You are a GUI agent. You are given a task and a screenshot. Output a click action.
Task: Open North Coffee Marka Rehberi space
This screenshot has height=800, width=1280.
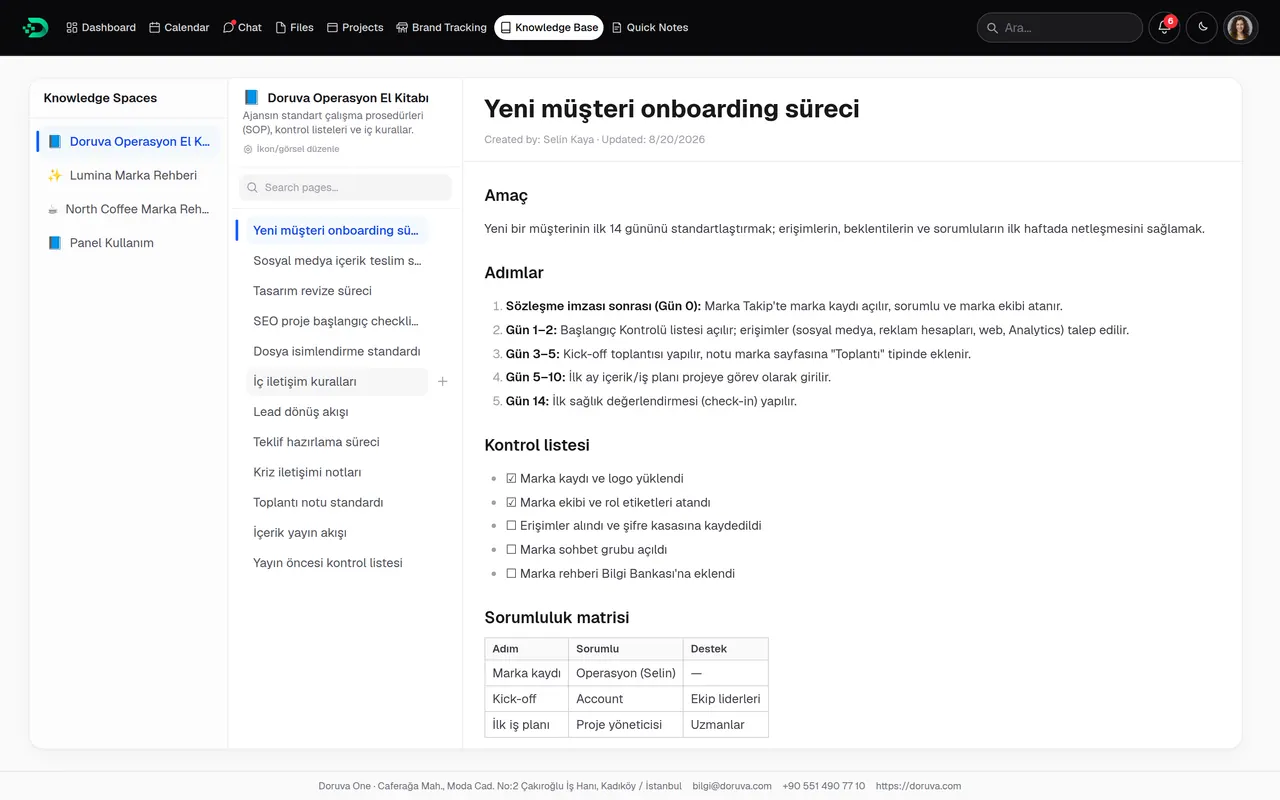click(128, 209)
